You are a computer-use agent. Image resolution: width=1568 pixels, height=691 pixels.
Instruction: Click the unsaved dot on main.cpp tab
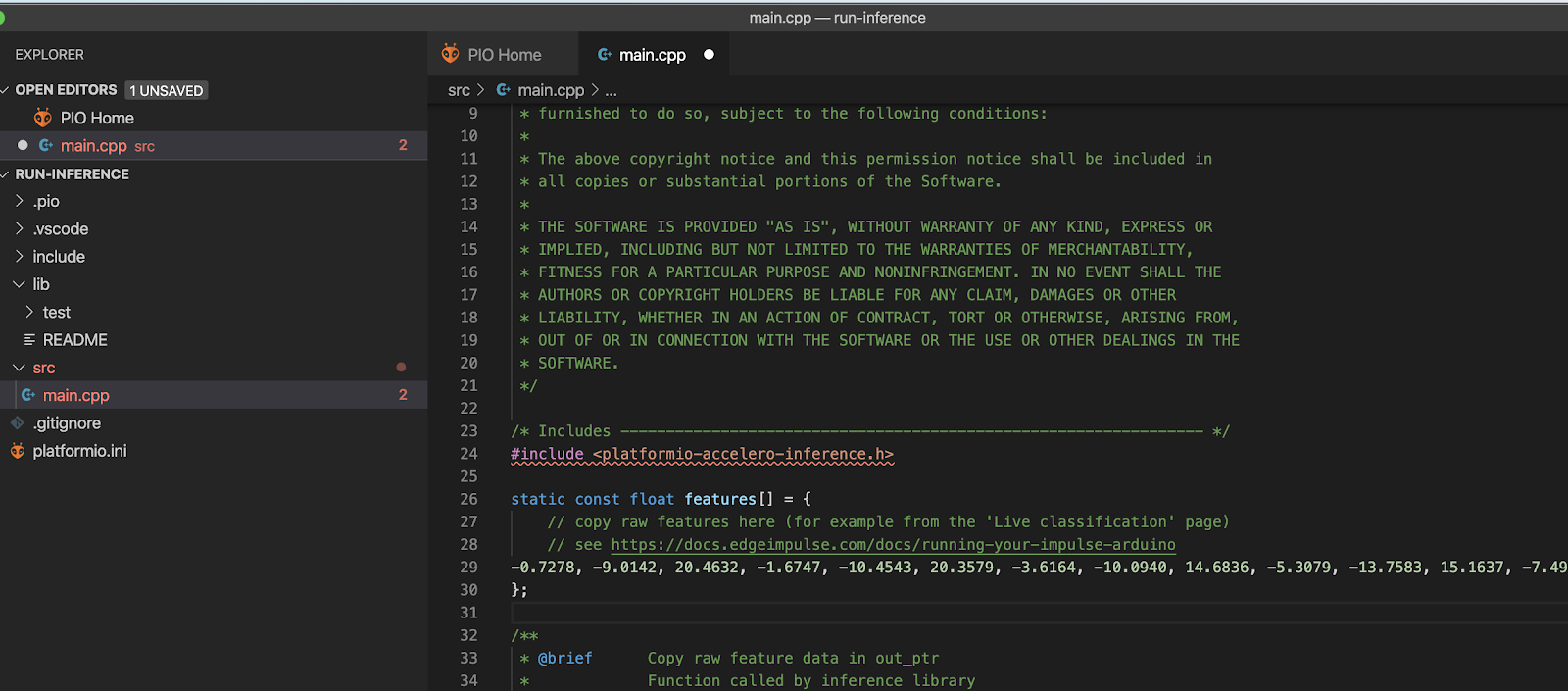709,55
